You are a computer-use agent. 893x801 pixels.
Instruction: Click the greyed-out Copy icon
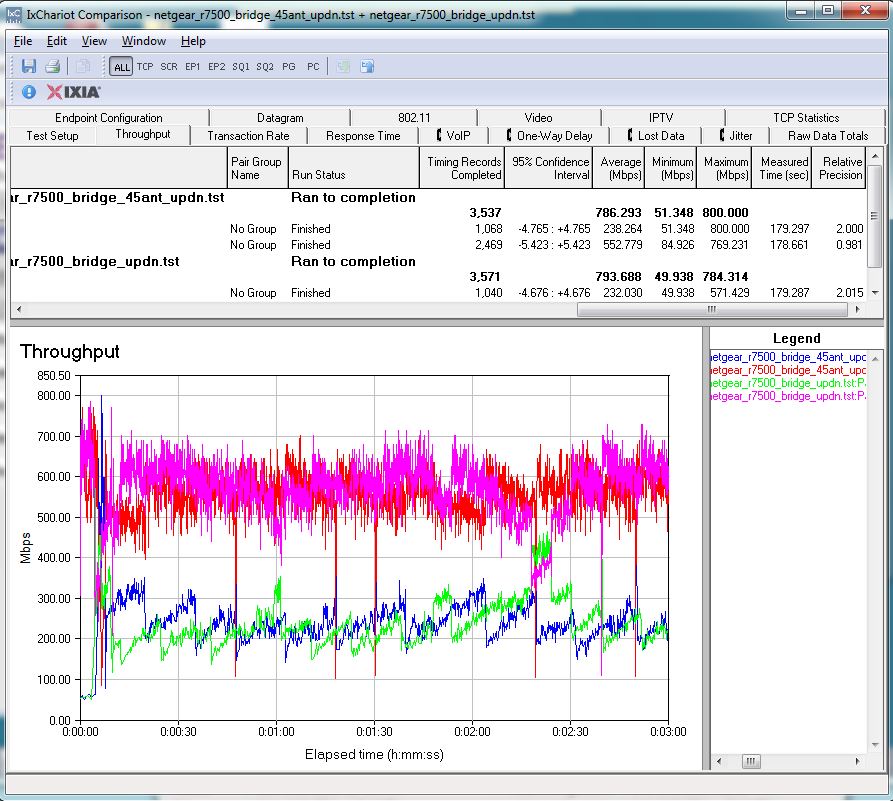(x=83, y=66)
